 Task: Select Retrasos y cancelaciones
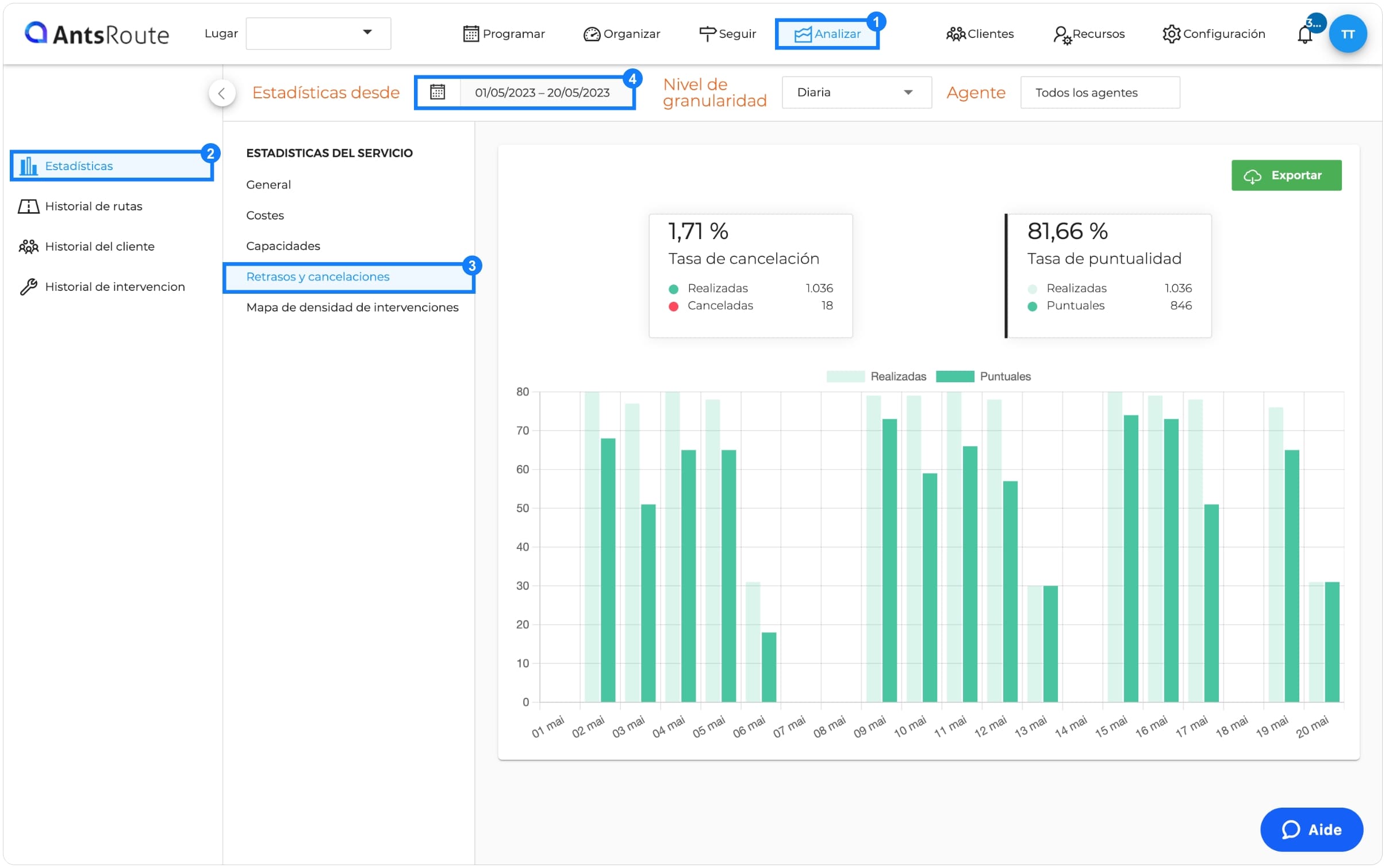(348, 278)
